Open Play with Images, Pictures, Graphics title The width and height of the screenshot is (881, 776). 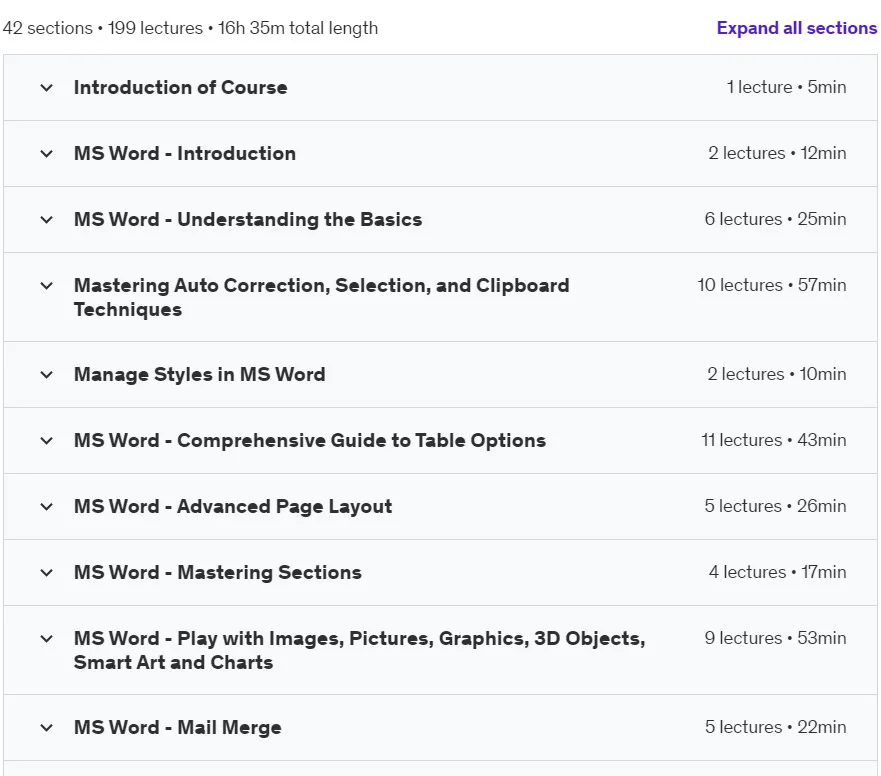(360, 650)
